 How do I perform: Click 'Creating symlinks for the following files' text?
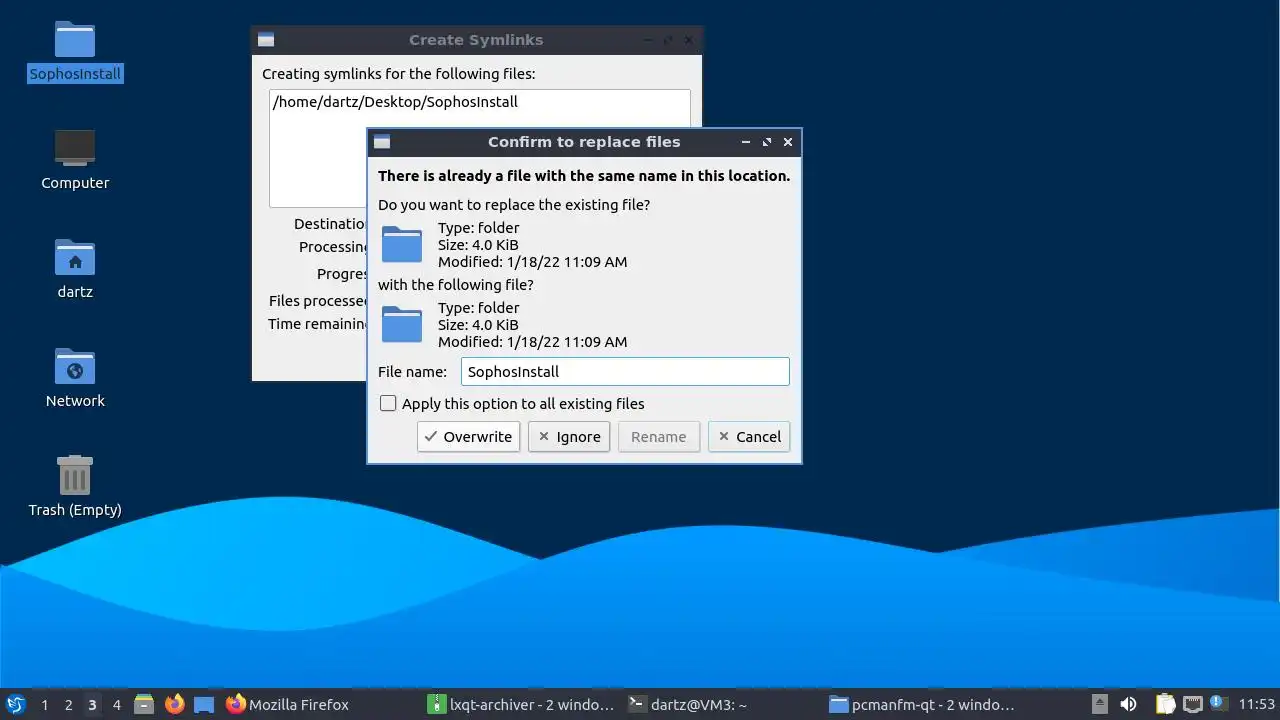pos(398,74)
